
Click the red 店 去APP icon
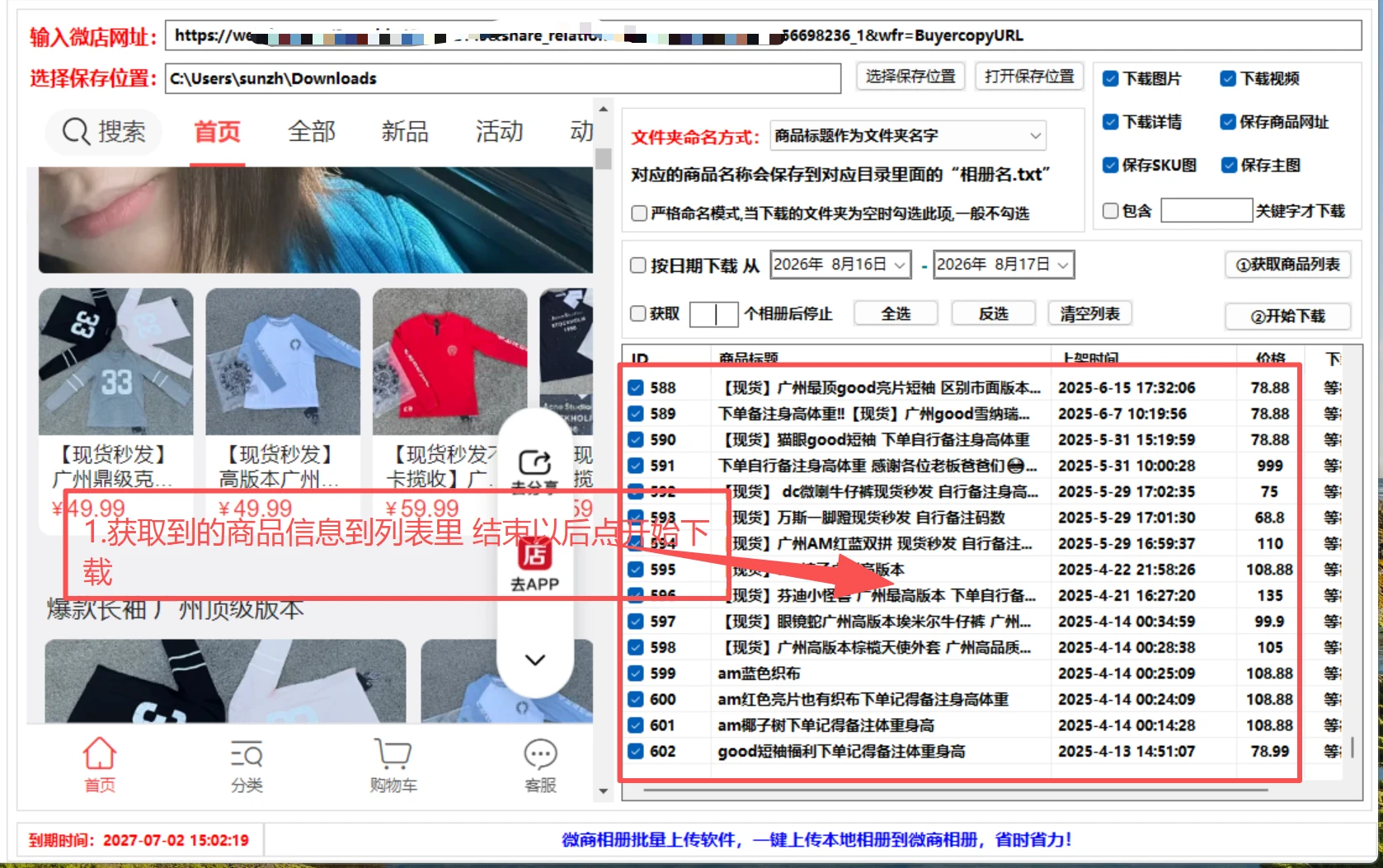[534, 554]
